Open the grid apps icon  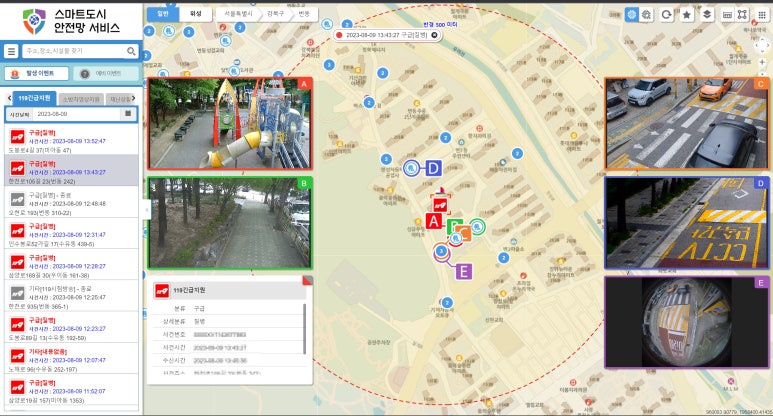(x=762, y=15)
